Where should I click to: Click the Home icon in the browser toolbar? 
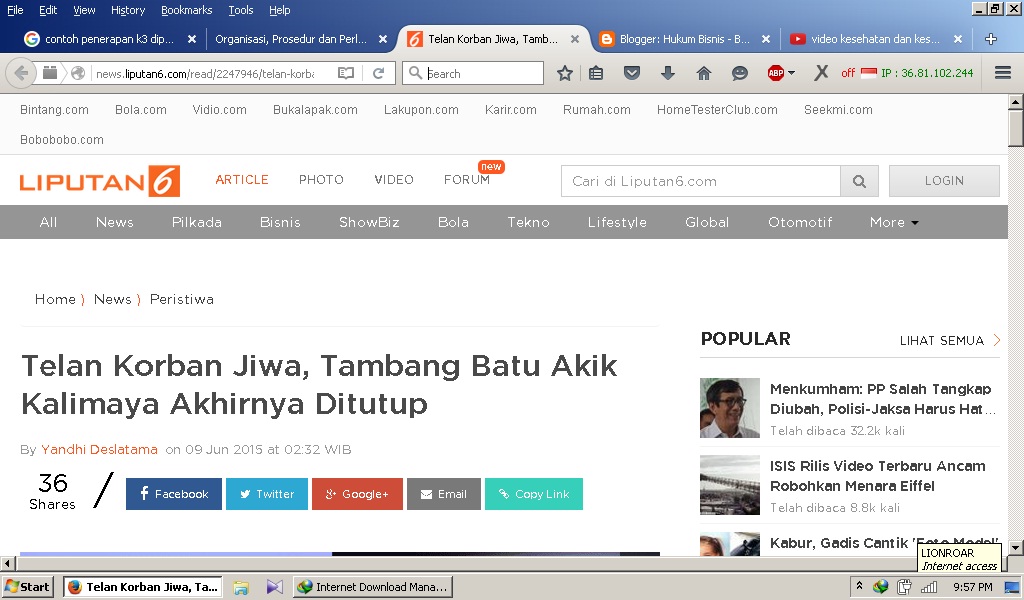pyautogui.click(x=702, y=73)
